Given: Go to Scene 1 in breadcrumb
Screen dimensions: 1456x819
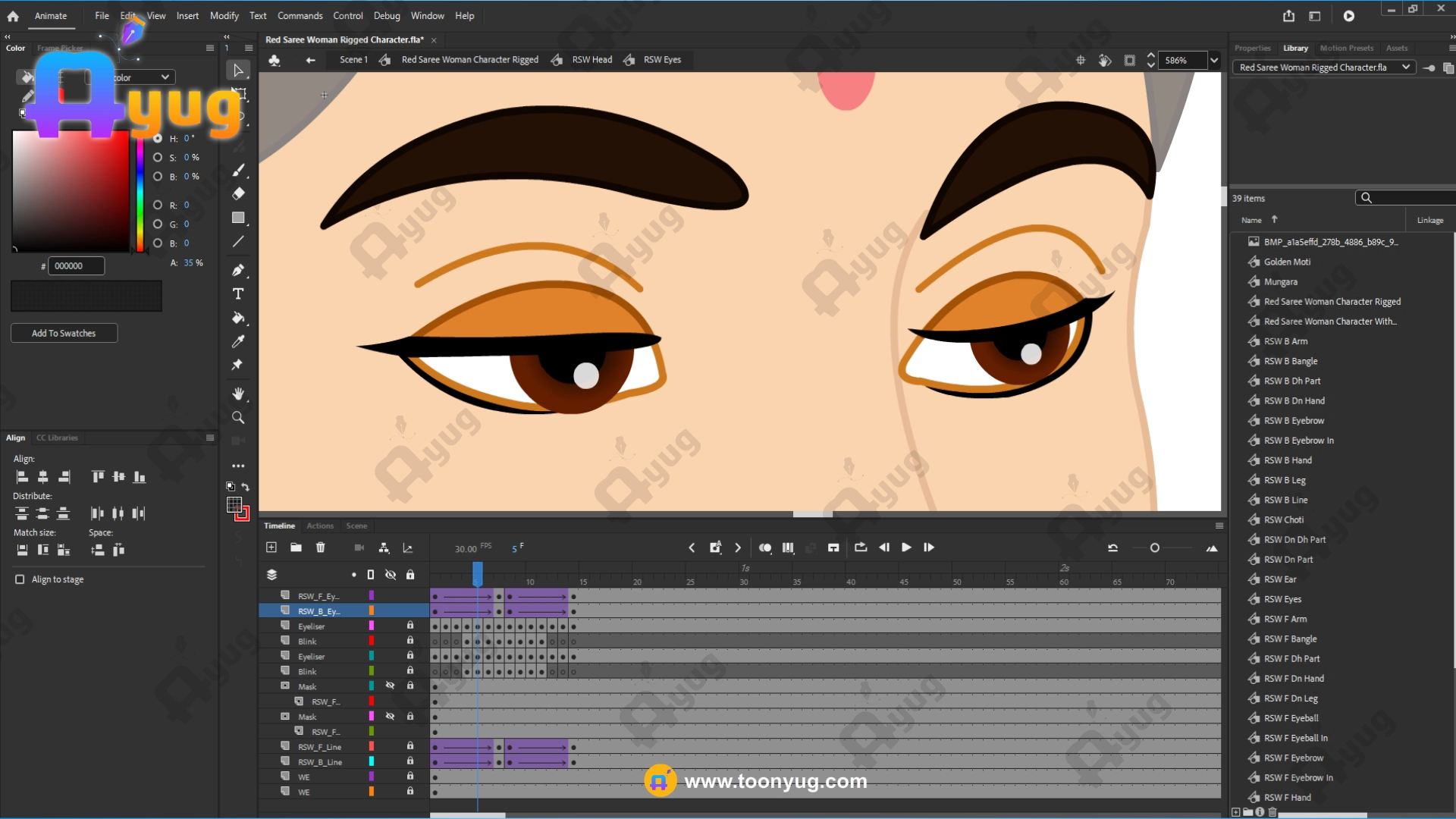Looking at the screenshot, I should [x=353, y=59].
